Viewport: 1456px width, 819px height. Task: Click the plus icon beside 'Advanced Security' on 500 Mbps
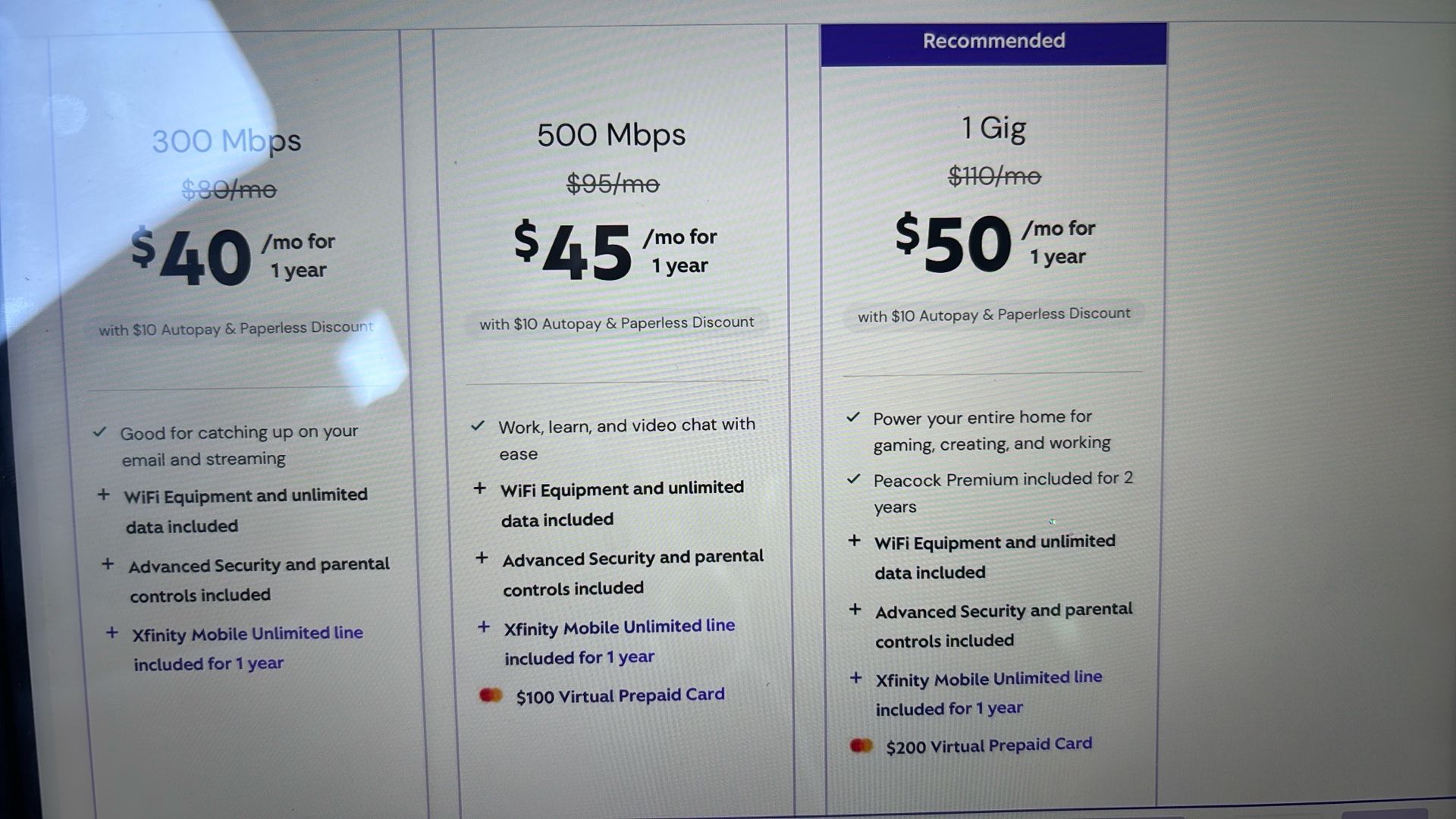482,557
